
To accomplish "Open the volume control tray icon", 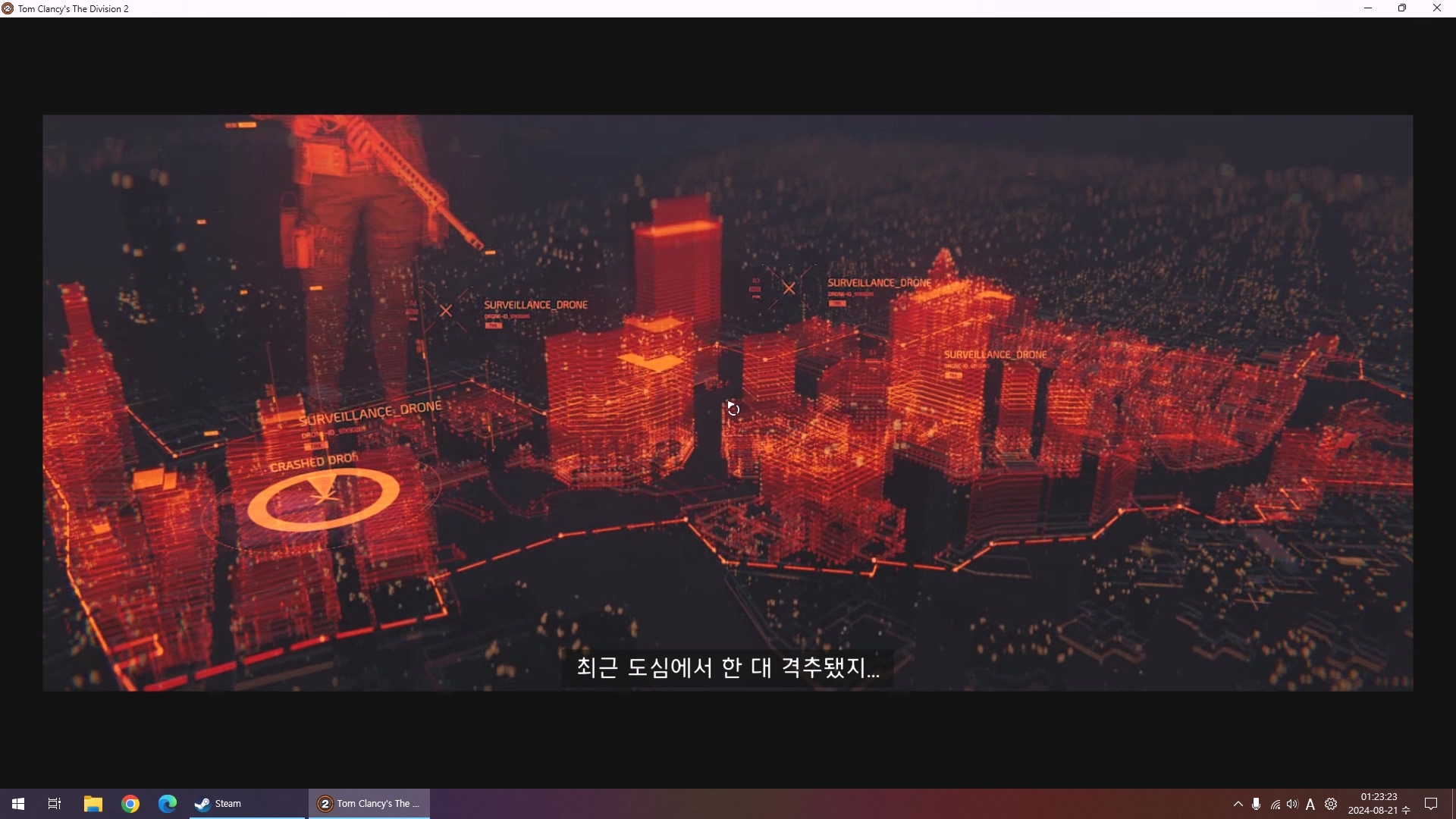I will 1292,804.
